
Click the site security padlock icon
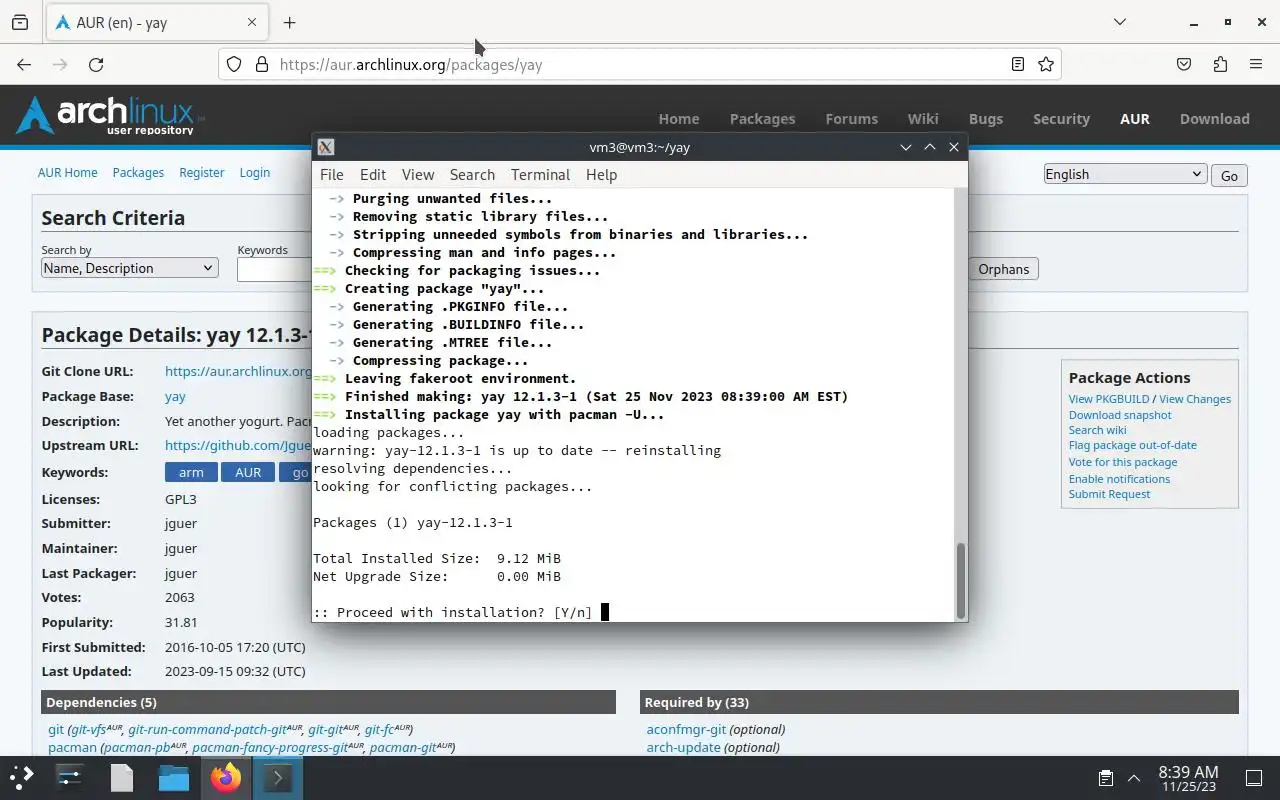point(262,64)
